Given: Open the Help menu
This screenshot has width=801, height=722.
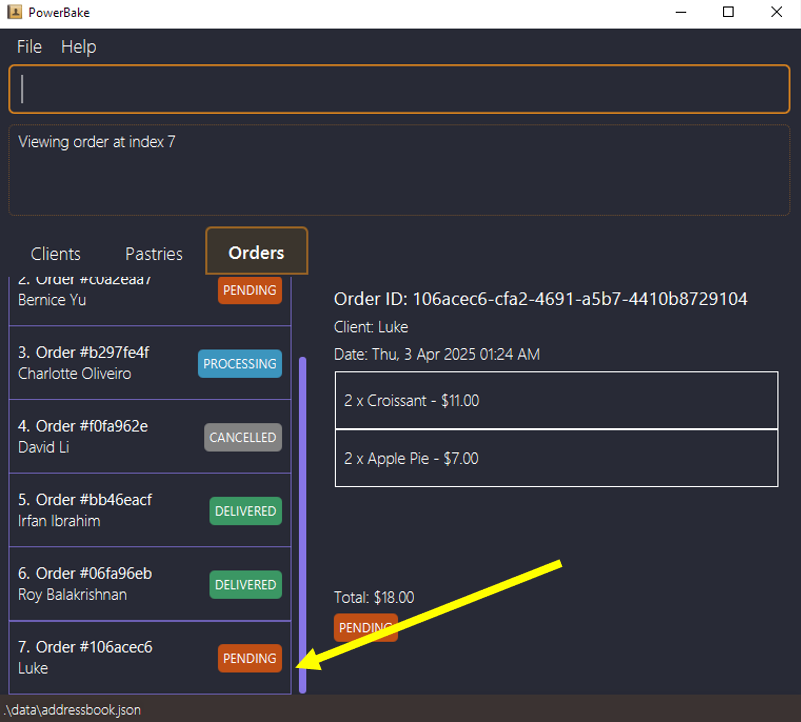Looking at the screenshot, I should 78,47.
